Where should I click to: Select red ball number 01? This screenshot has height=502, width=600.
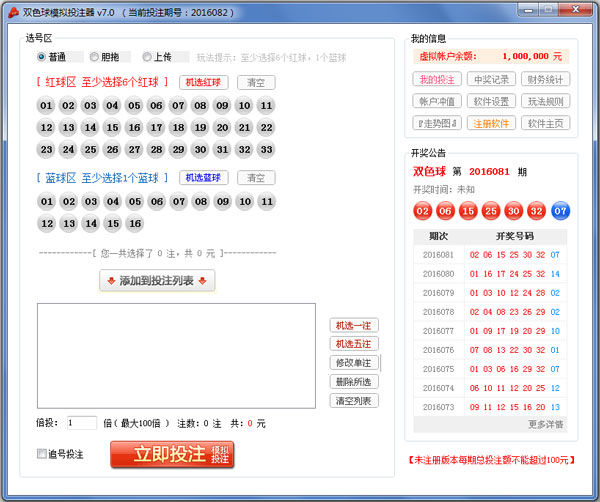[46, 106]
